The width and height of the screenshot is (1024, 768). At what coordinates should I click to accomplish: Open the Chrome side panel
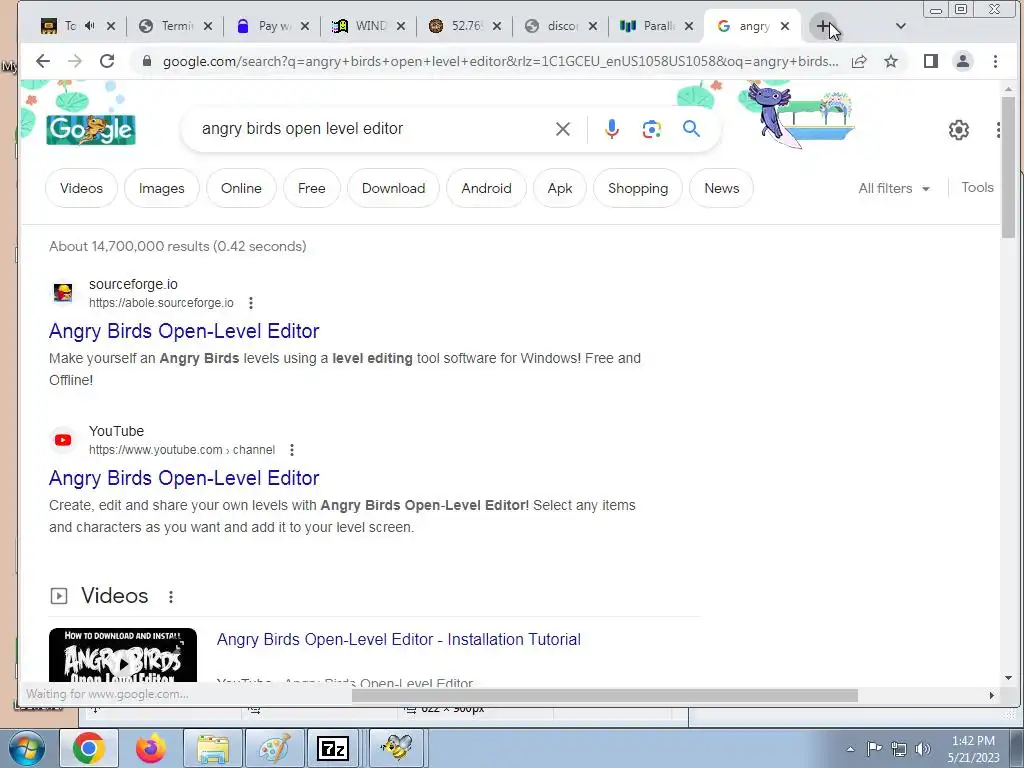[931, 61]
